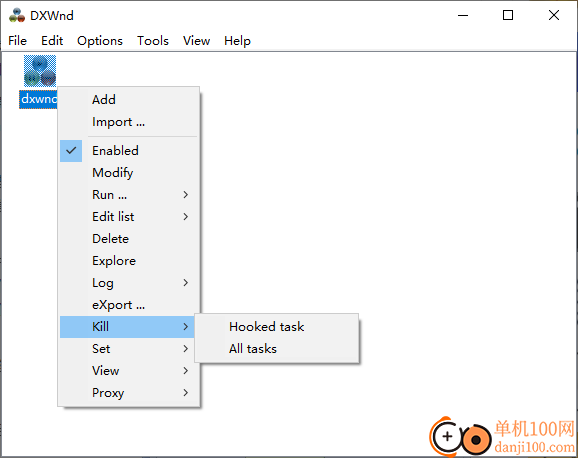Screen dimensions: 578x458
Task: Toggle the Enabled checkmark entry
Action: pyautogui.click(x=129, y=151)
